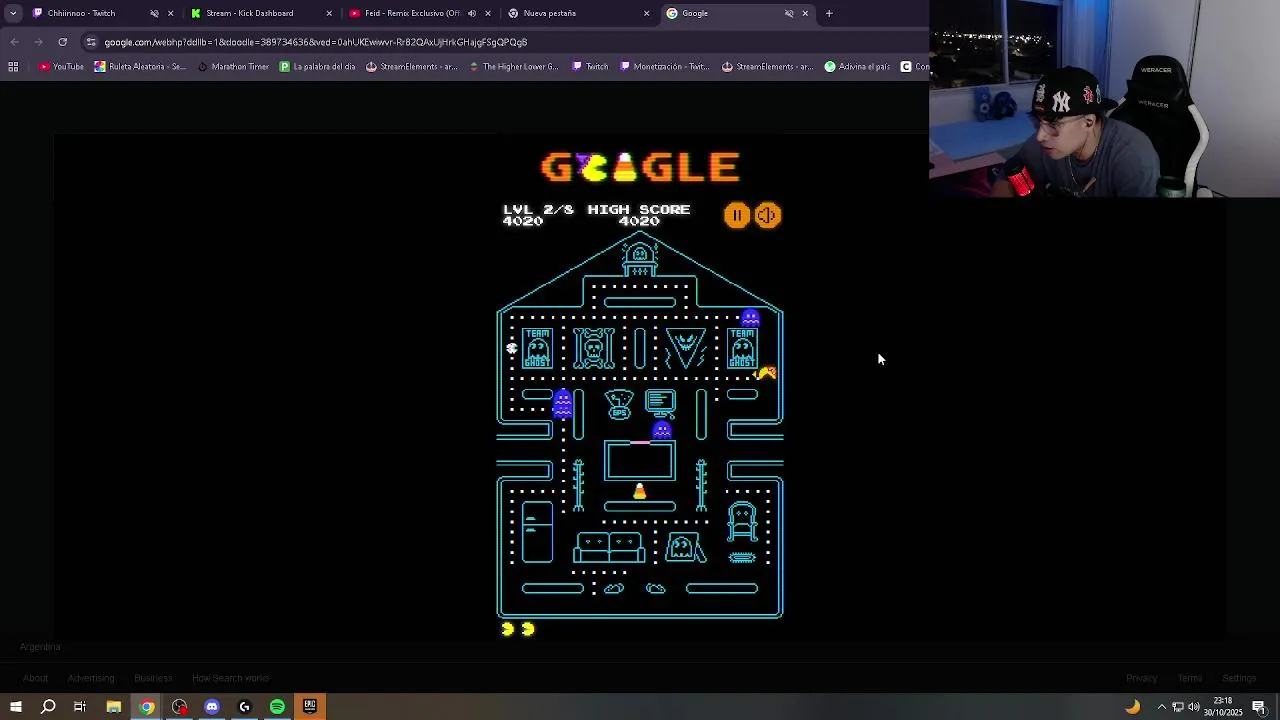Open the first StreamElements bookmark

tap(411, 67)
